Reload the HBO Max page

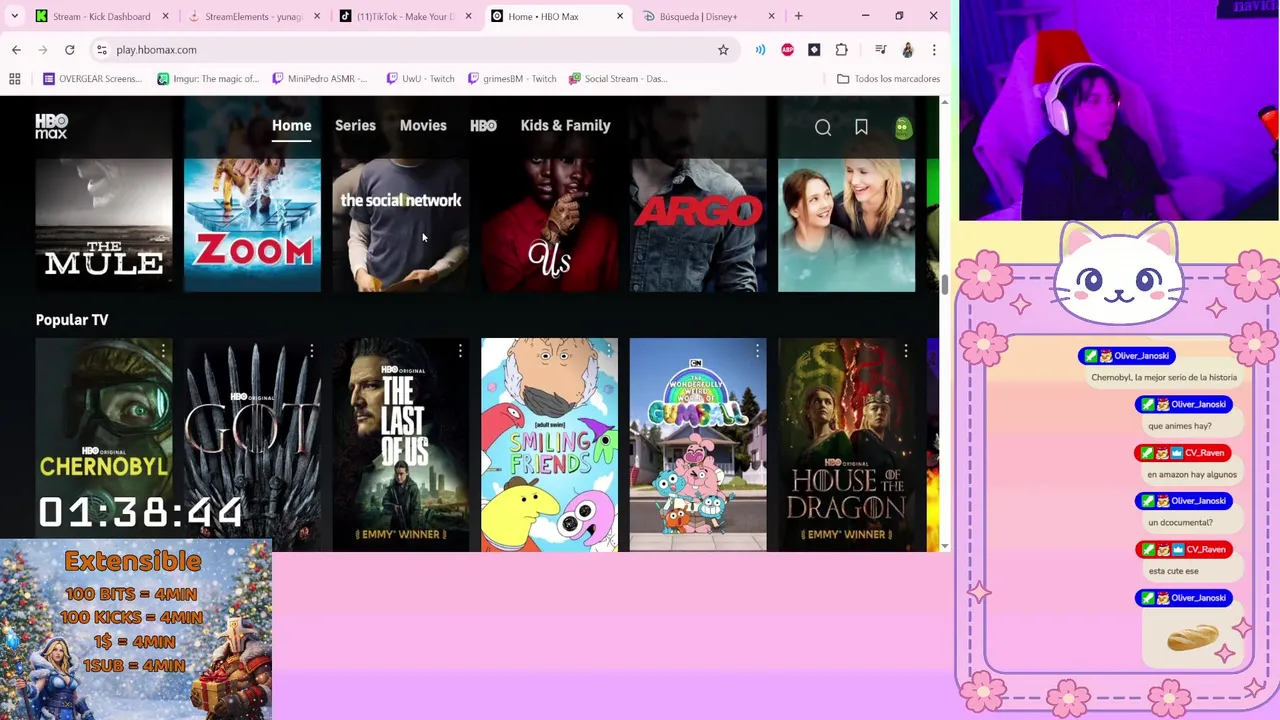click(x=69, y=49)
